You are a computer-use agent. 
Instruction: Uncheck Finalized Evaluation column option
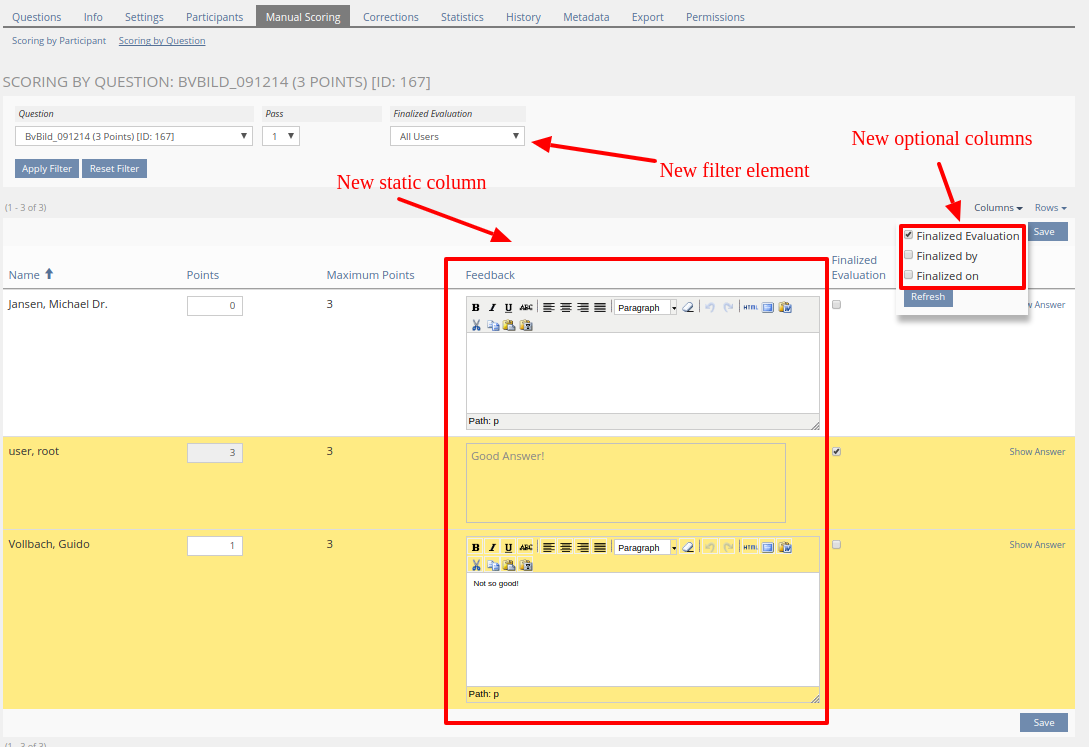tap(908, 235)
